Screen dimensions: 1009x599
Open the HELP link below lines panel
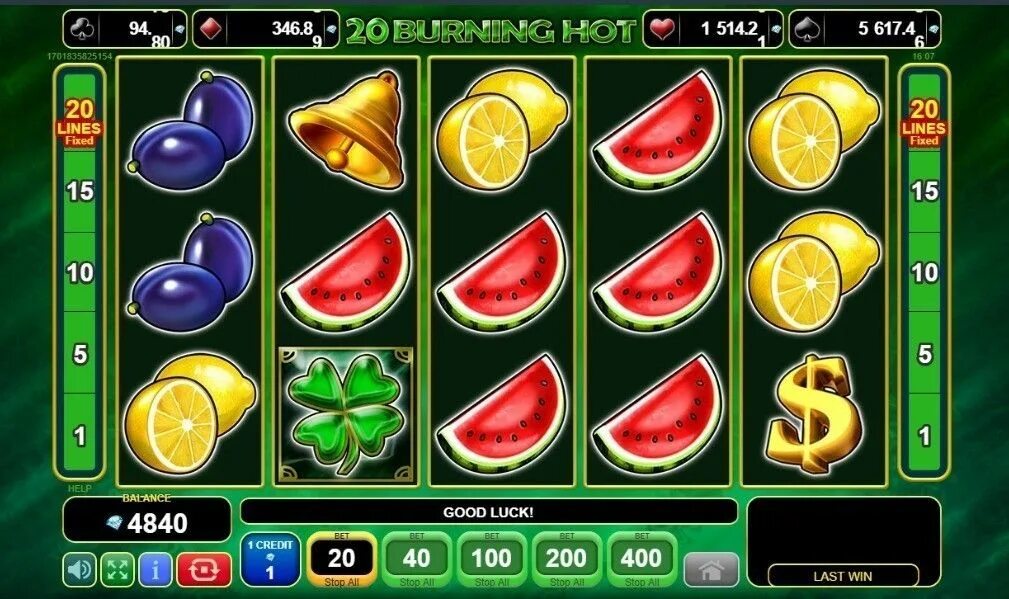point(79,488)
